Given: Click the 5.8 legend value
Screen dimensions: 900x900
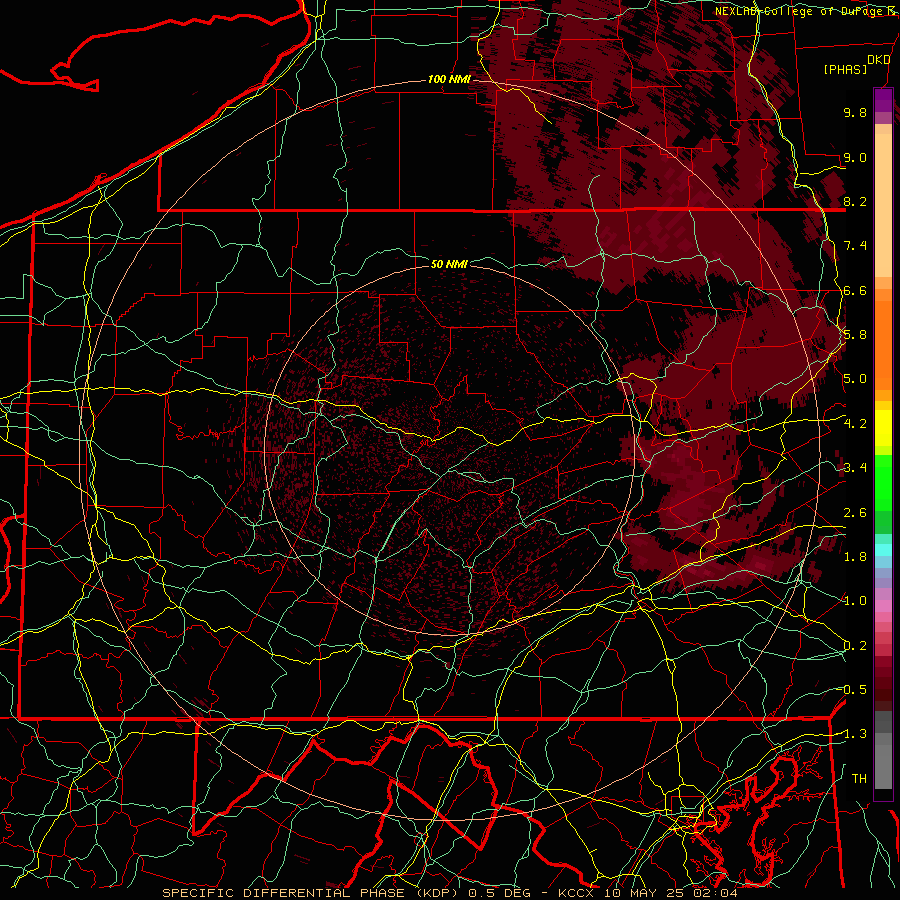Looking at the screenshot, I should 855,335.
